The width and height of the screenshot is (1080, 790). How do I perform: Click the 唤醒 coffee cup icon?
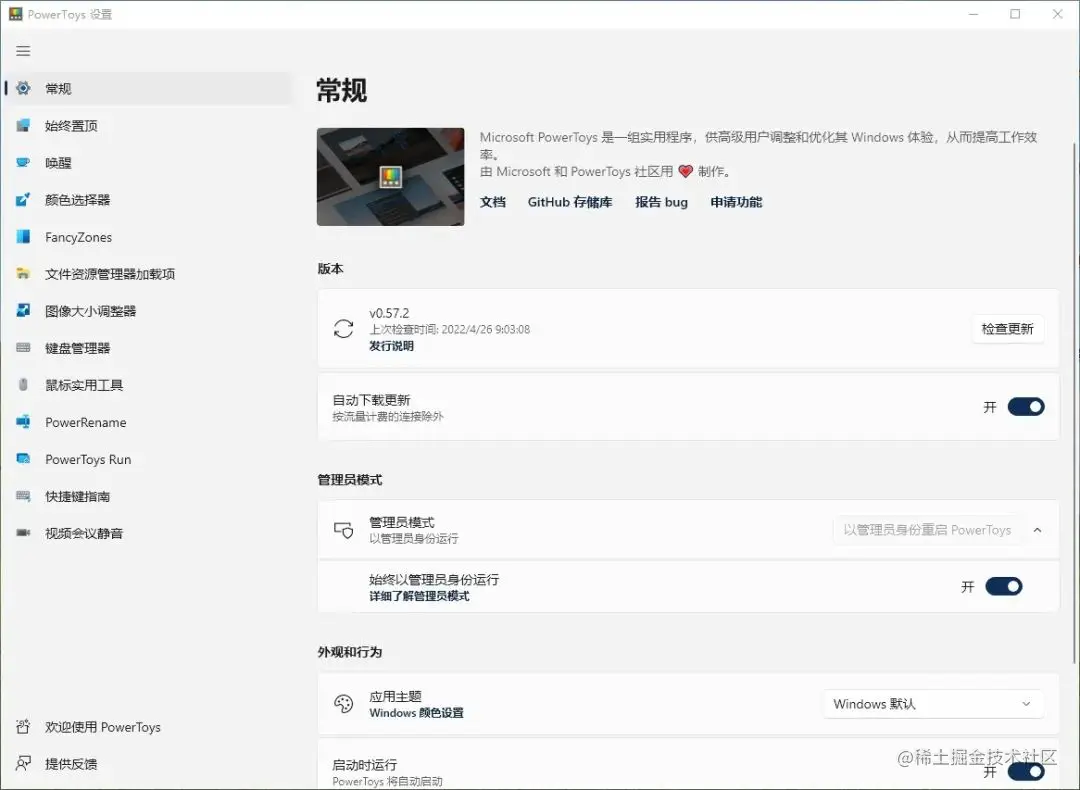pos(23,163)
